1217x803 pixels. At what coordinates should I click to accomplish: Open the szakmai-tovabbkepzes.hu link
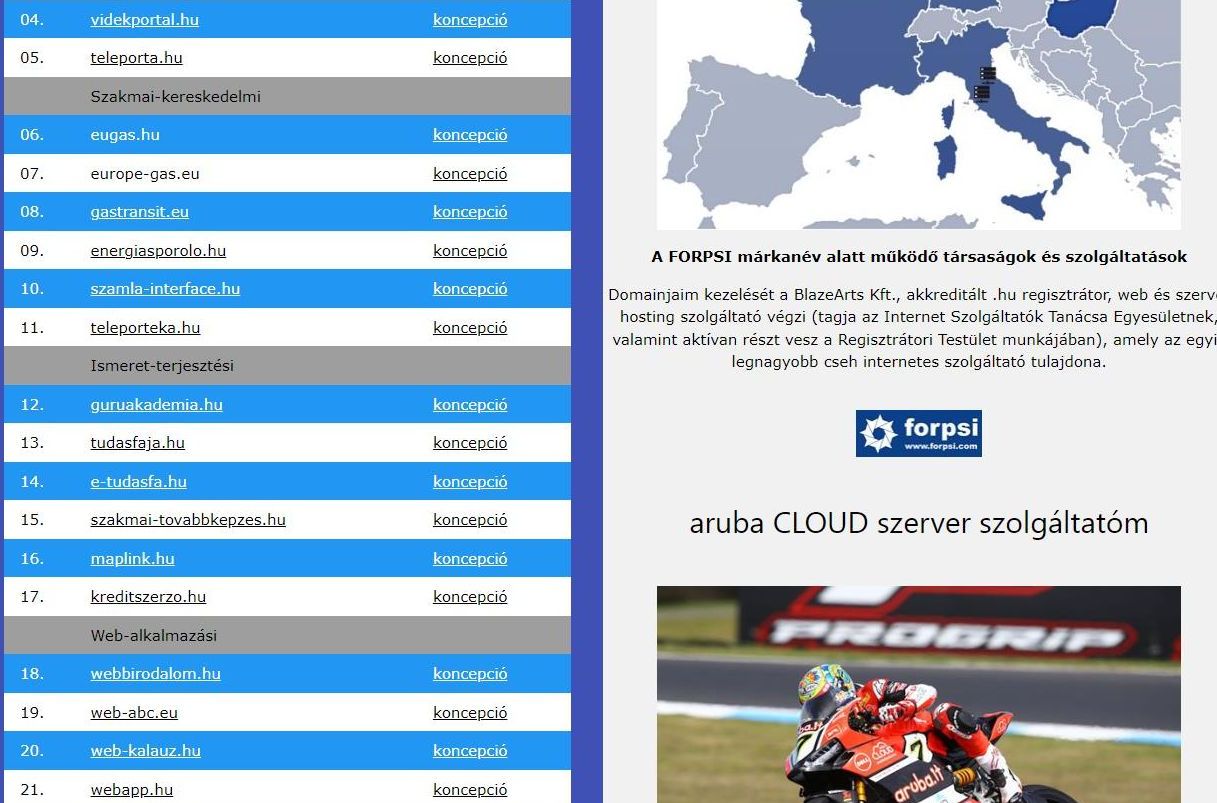coord(188,520)
